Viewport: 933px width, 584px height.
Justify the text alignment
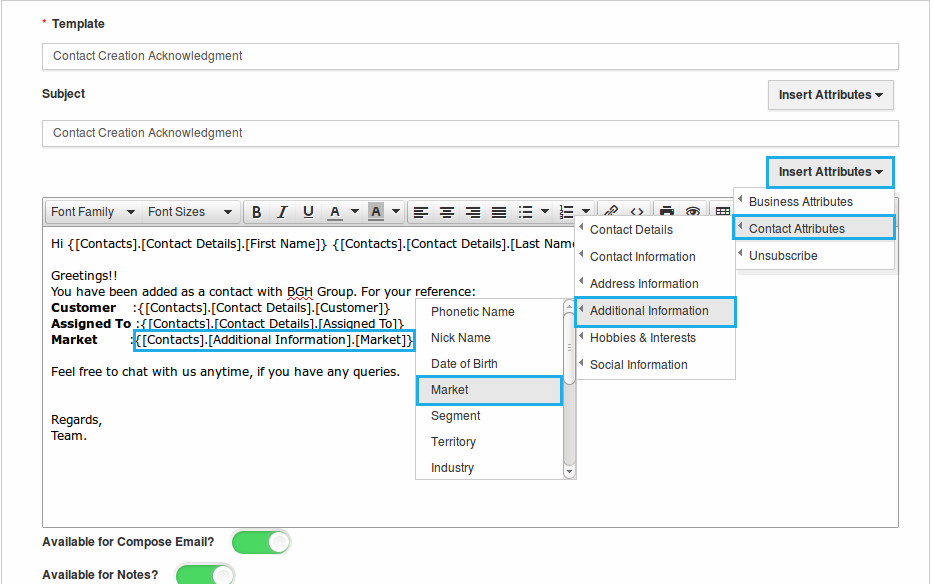click(499, 212)
